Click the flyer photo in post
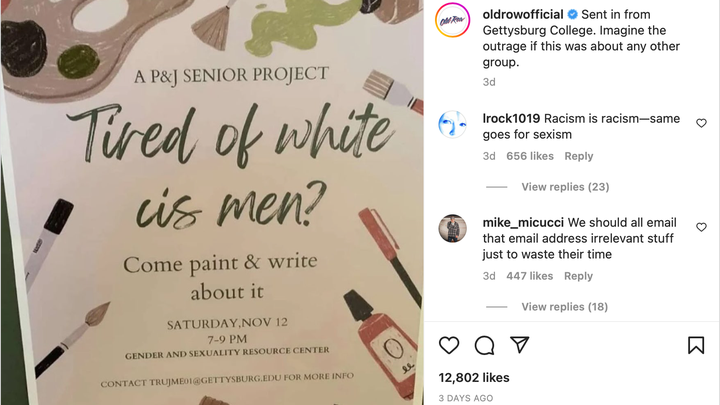Viewport: 720px width, 405px height. [212, 202]
